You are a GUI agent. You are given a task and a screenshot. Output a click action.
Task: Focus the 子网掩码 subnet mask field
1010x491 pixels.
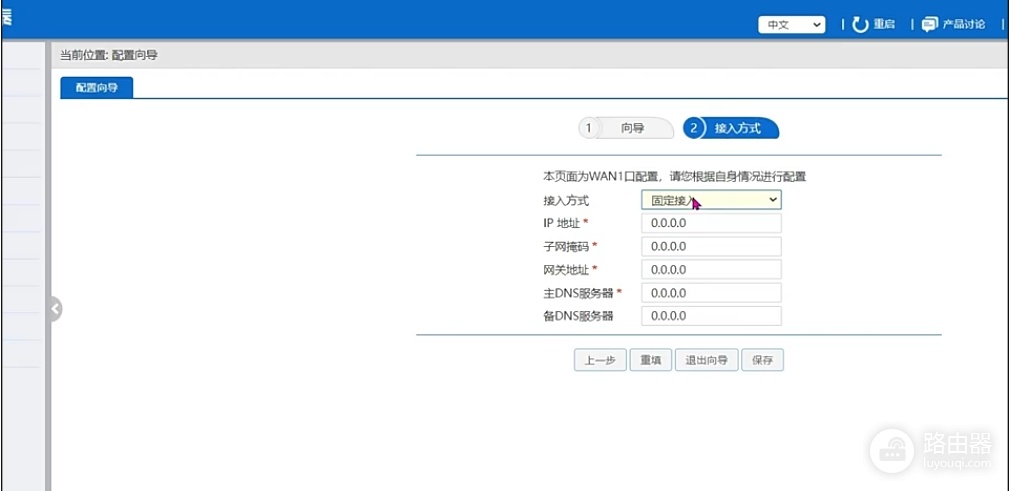point(711,247)
